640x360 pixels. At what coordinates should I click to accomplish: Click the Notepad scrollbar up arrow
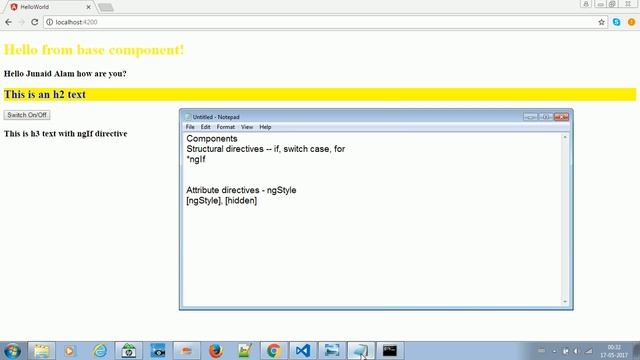(x=565, y=138)
